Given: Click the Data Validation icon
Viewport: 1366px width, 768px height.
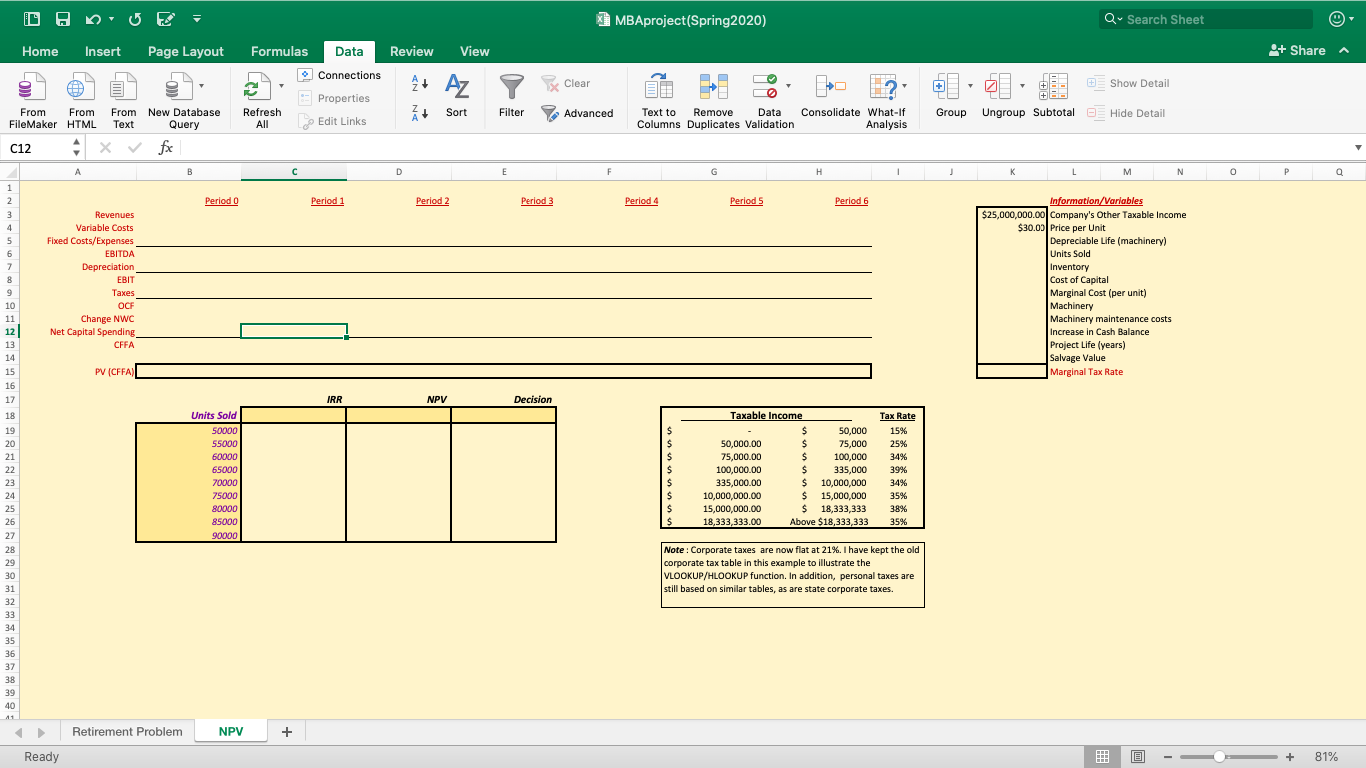Looking at the screenshot, I should point(765,87).
